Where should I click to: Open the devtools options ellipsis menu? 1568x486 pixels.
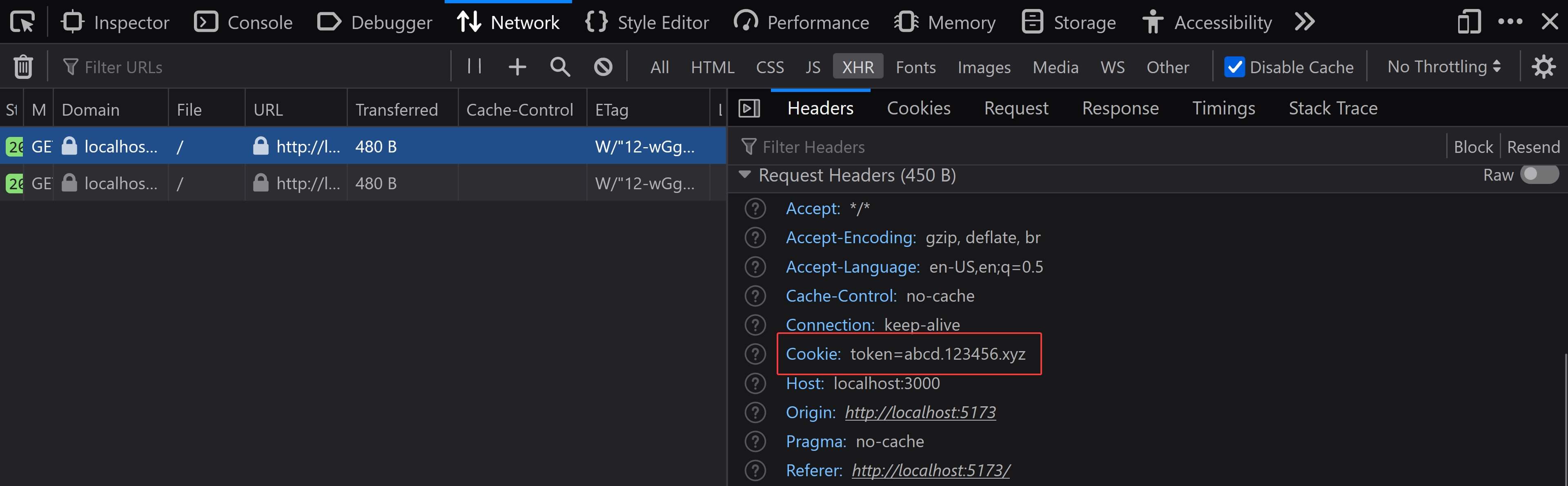pyautogui.click(x=1510, y=21)
